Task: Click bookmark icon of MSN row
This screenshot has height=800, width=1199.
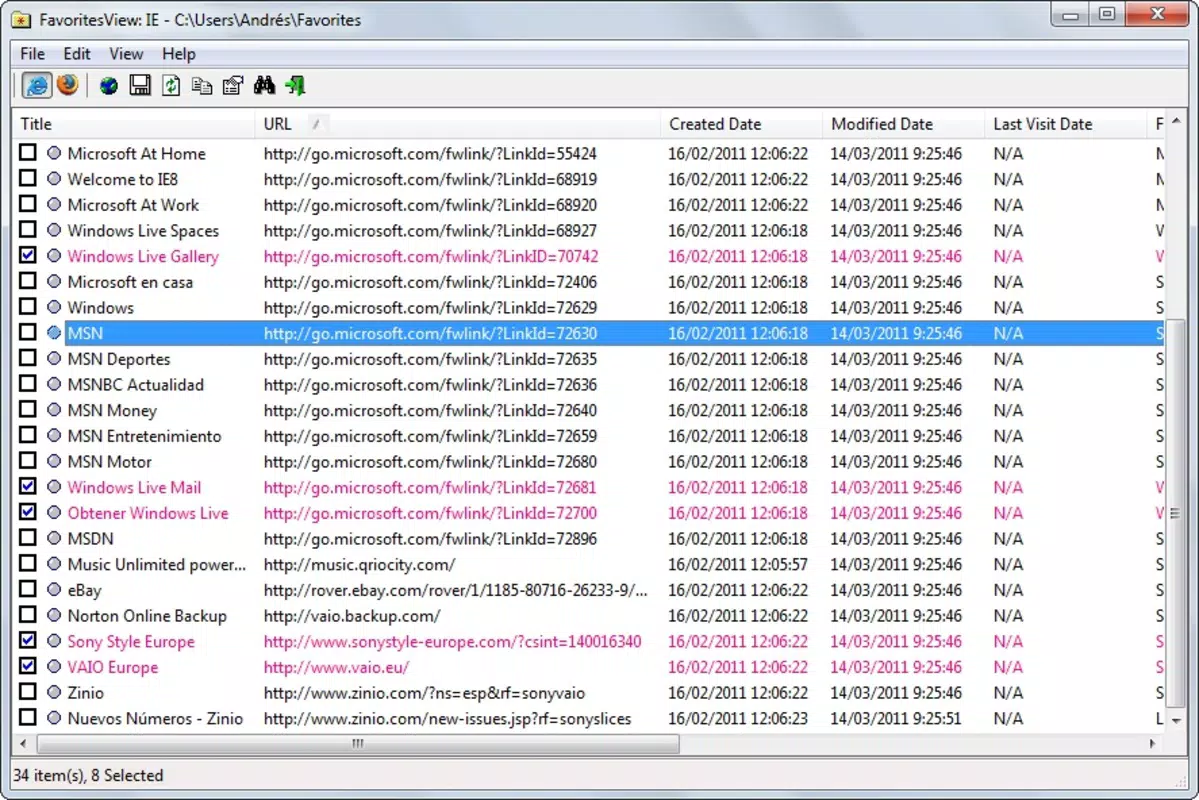Action: [54, 333]
